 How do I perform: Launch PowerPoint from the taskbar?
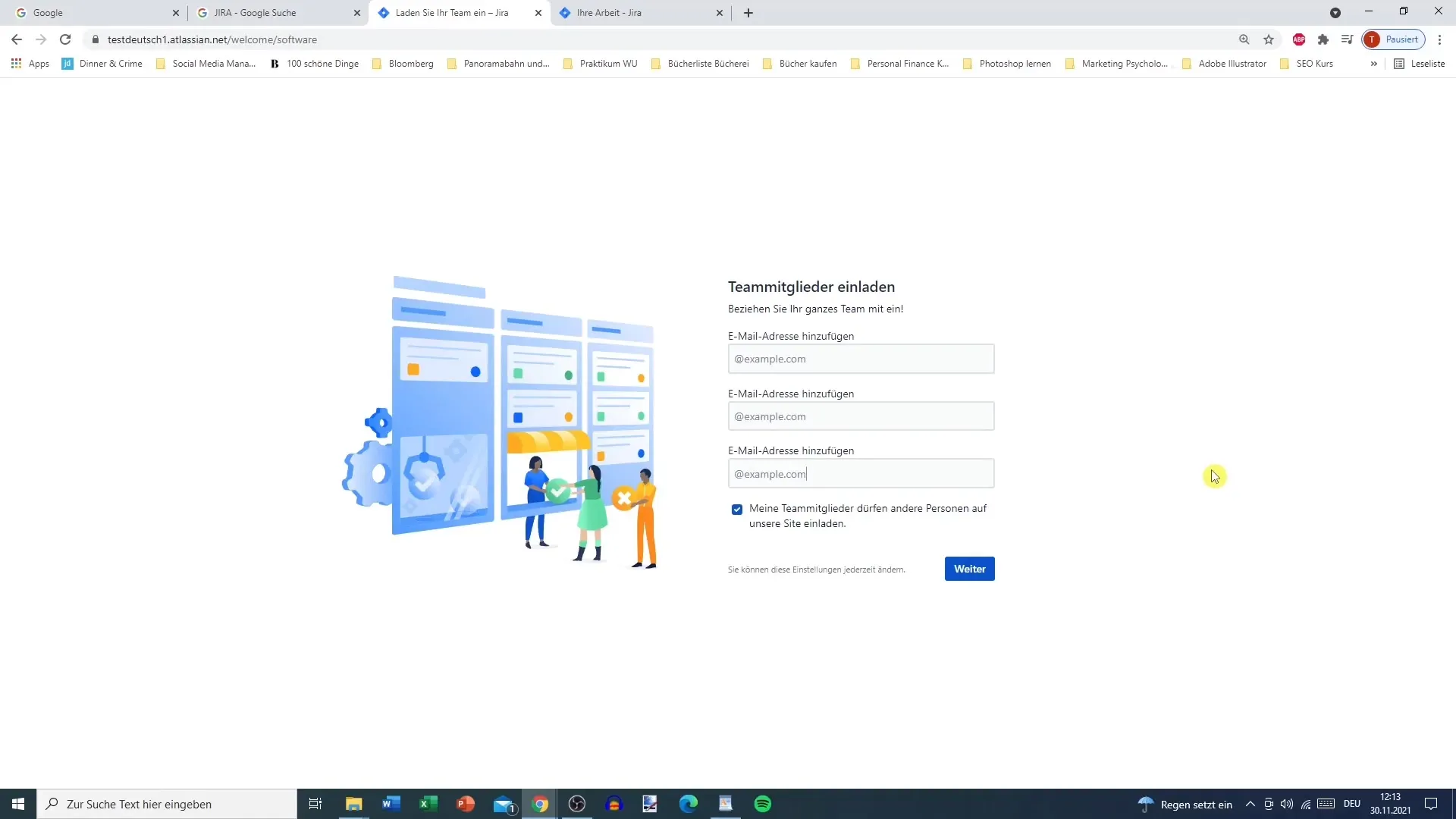coord(466,804)
